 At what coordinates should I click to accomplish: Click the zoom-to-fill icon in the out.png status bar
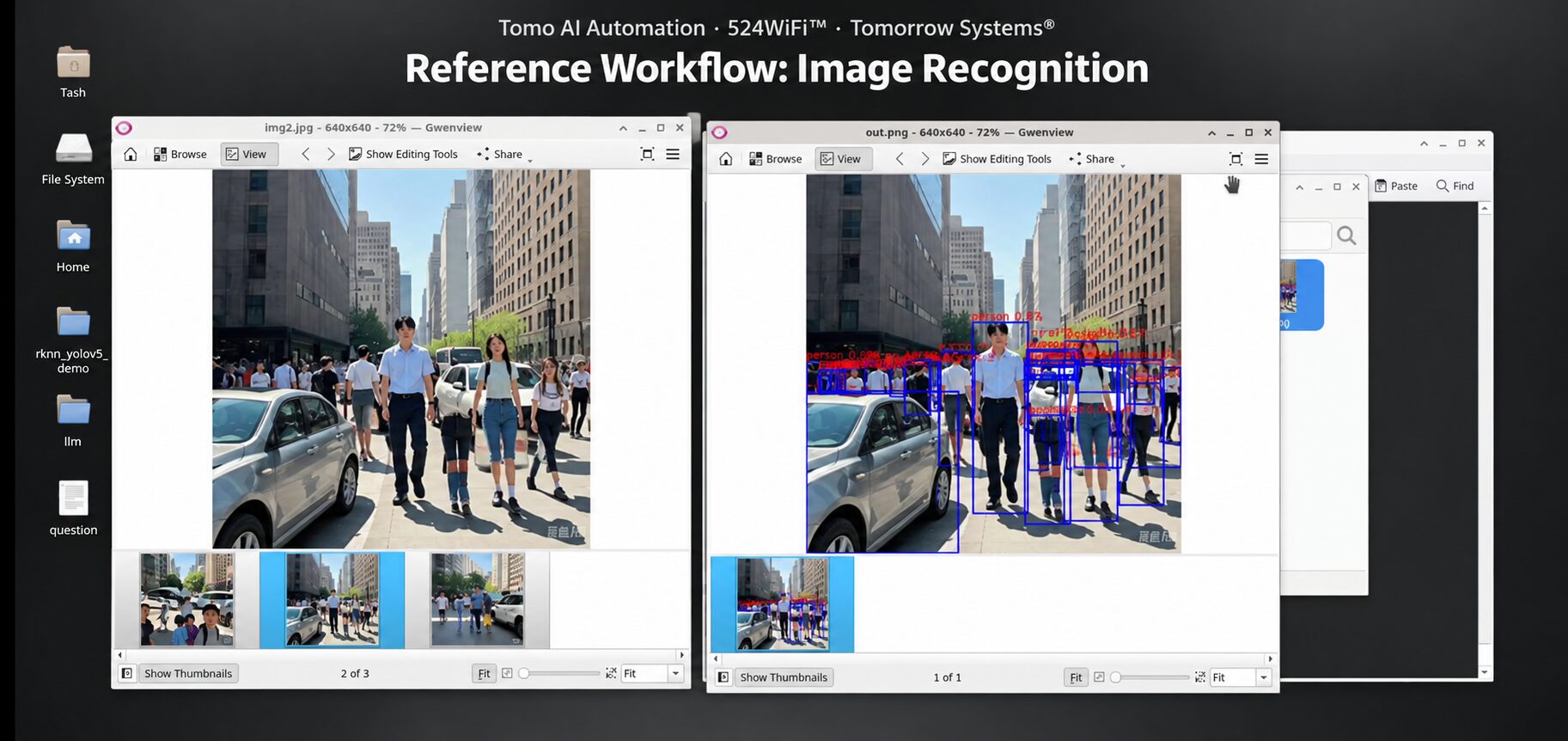(x=1200, y=677)
